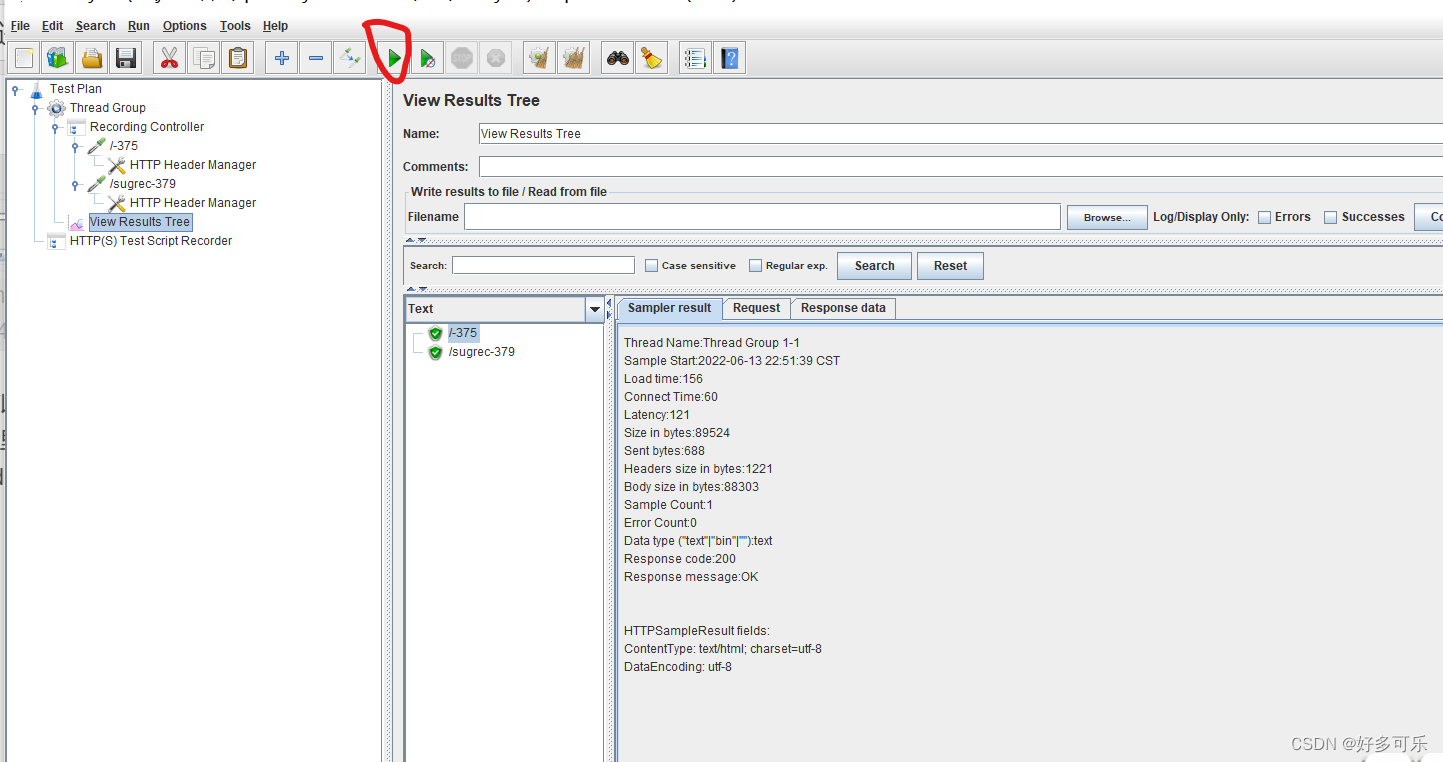Clear results with the single broom icon
The image size is (1443, 762).
pyautogui.click(x=540, y=58)
